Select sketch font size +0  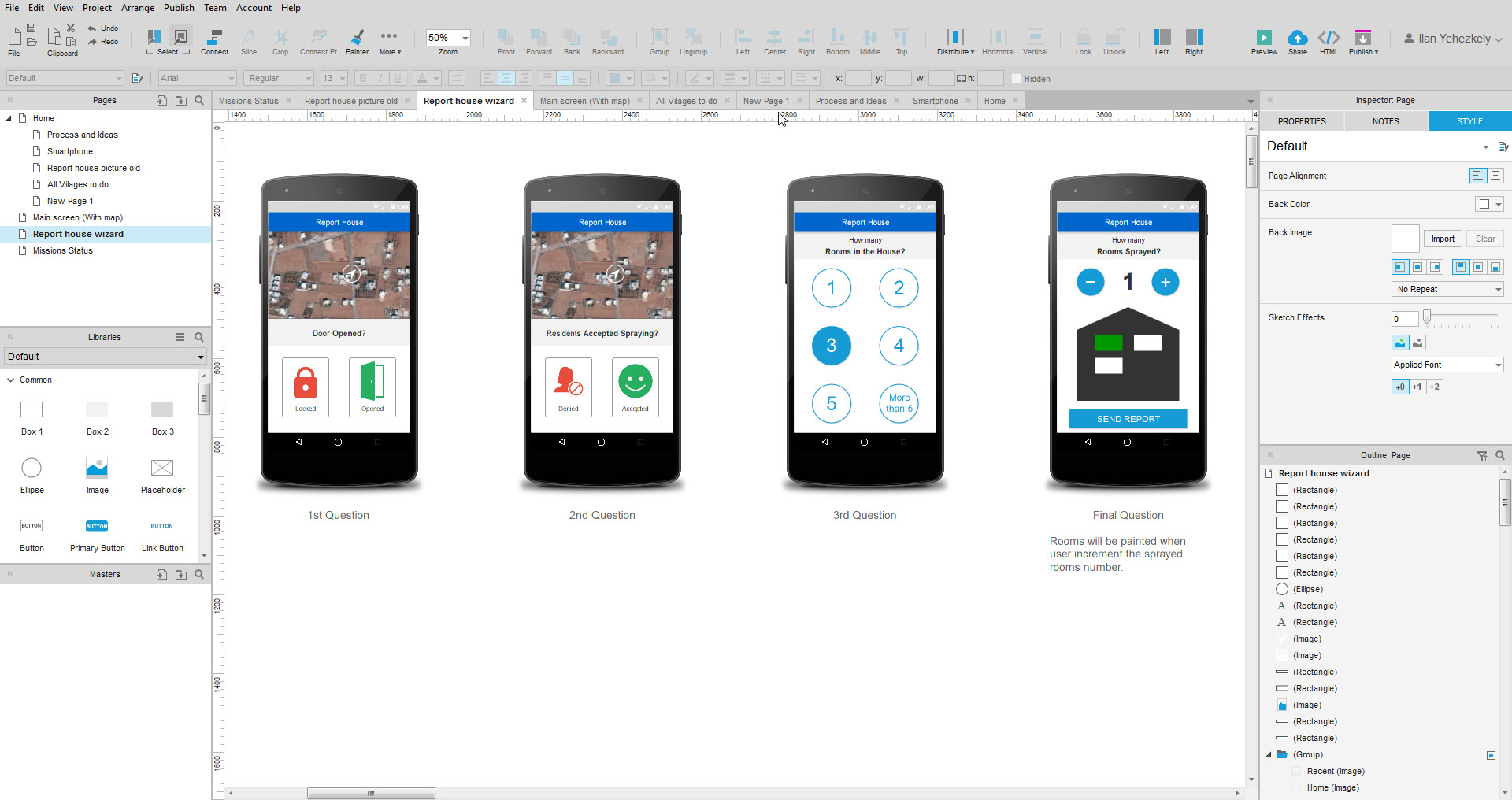point(1400,387)
